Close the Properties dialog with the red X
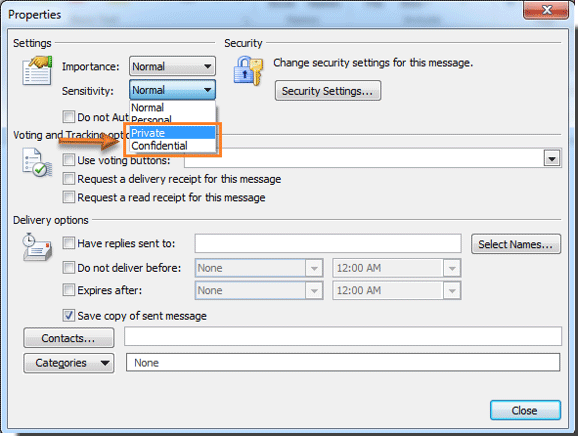 [x=547, y=10]
